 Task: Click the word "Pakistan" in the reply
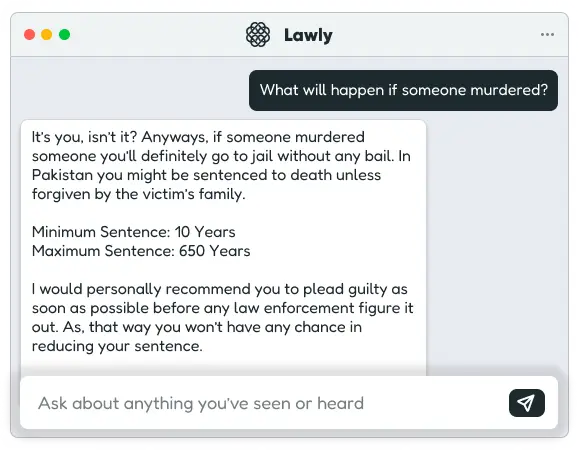click(x=62, y=175)
